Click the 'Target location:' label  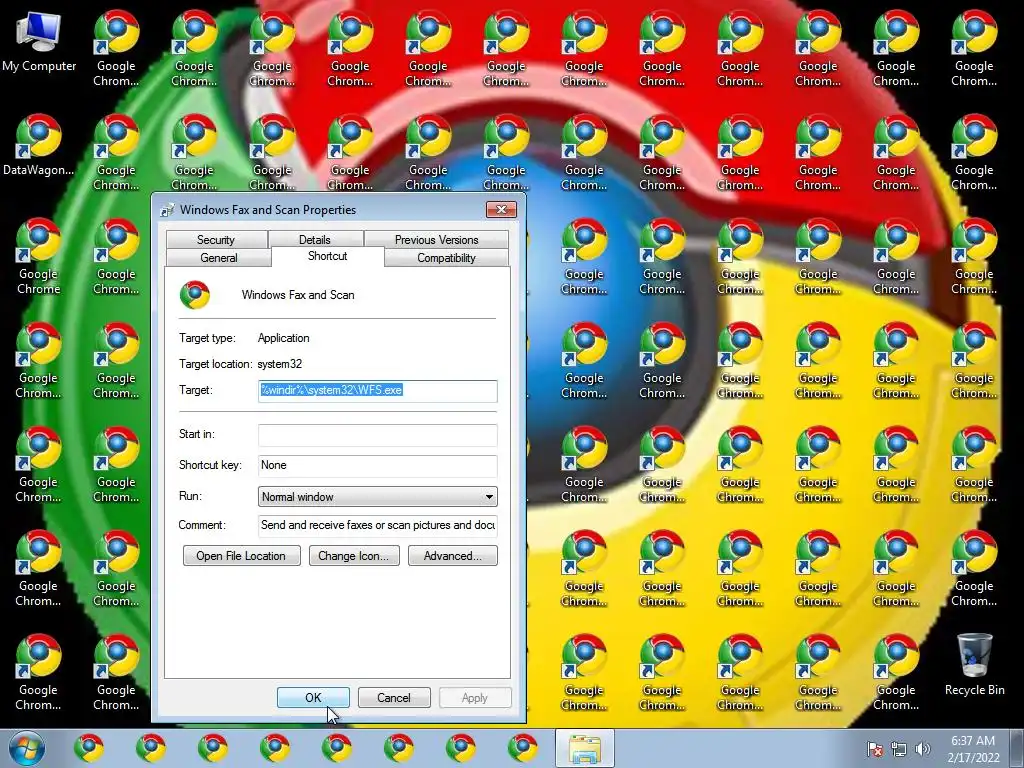coord(216,364)
